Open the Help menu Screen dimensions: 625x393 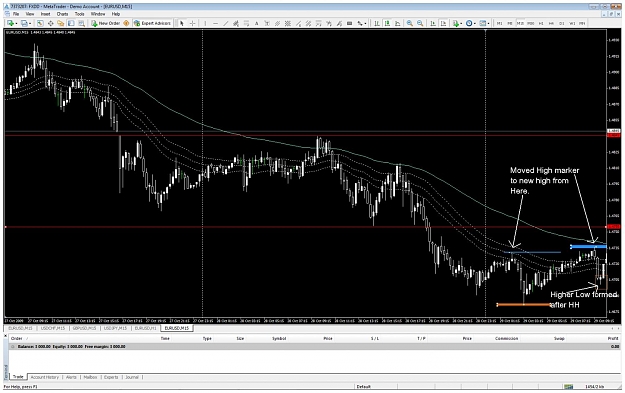pyautogui.click(x=116, y=14)
